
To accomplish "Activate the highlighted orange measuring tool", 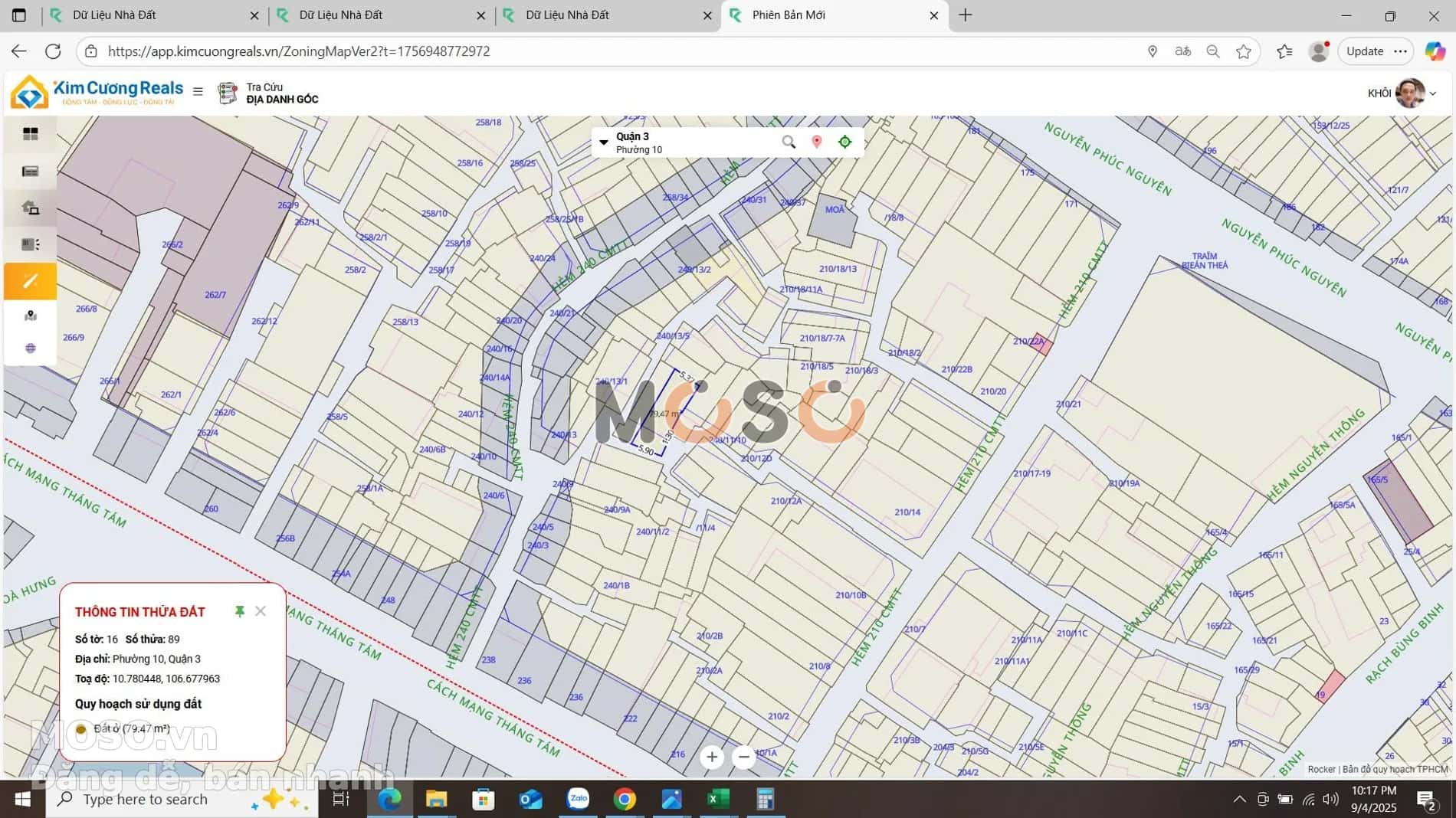I will (x=31, y=281).
